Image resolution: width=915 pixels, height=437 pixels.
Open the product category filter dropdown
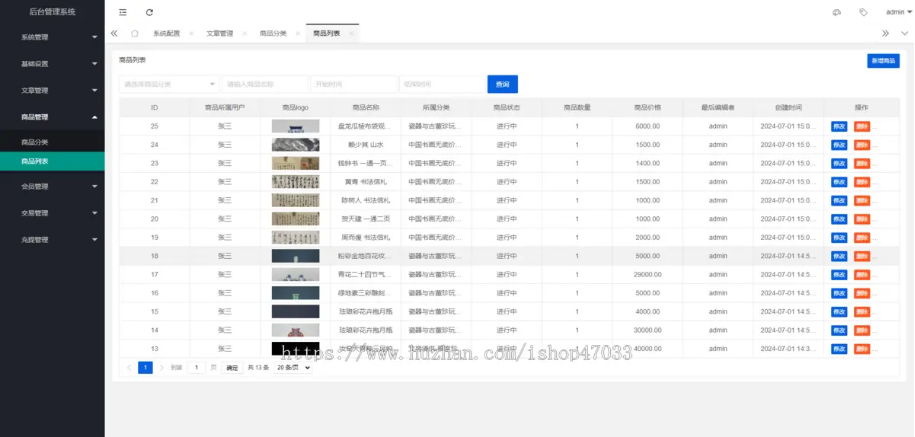[168, 84]
